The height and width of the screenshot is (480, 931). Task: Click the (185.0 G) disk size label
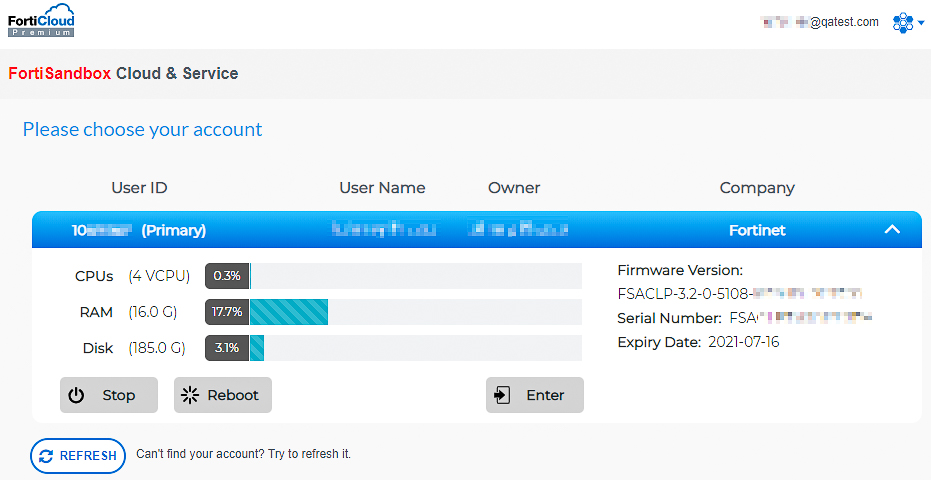coord(157,348)
